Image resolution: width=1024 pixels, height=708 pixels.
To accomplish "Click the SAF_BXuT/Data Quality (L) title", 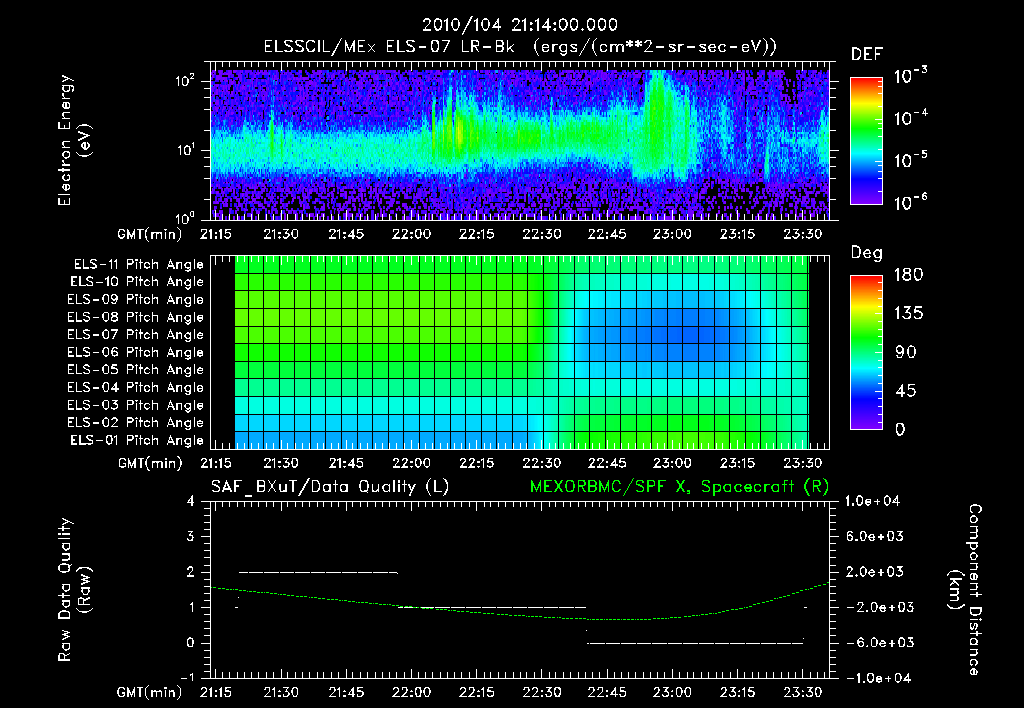I will [330, 487].
